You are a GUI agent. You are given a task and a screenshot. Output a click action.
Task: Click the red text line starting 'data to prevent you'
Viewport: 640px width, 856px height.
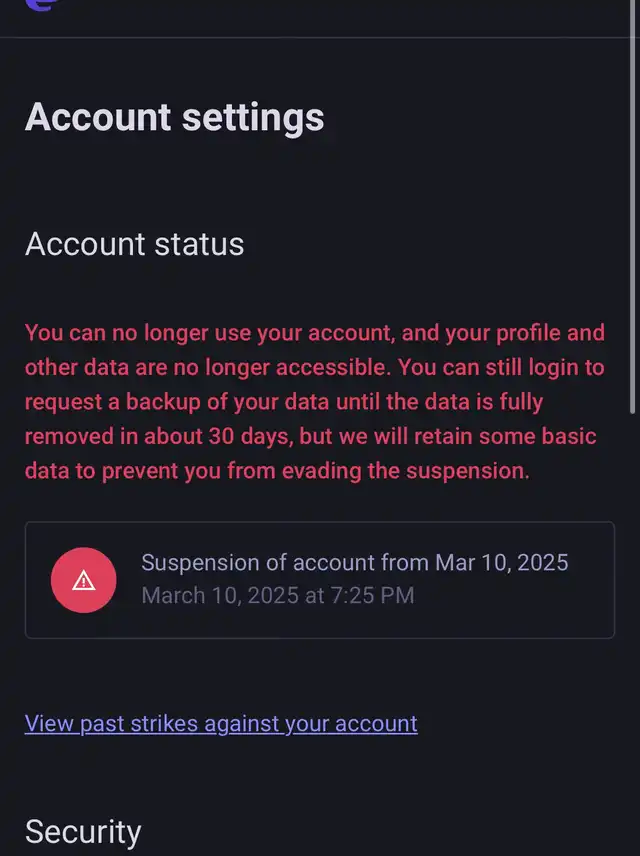[x=277, y=471]
